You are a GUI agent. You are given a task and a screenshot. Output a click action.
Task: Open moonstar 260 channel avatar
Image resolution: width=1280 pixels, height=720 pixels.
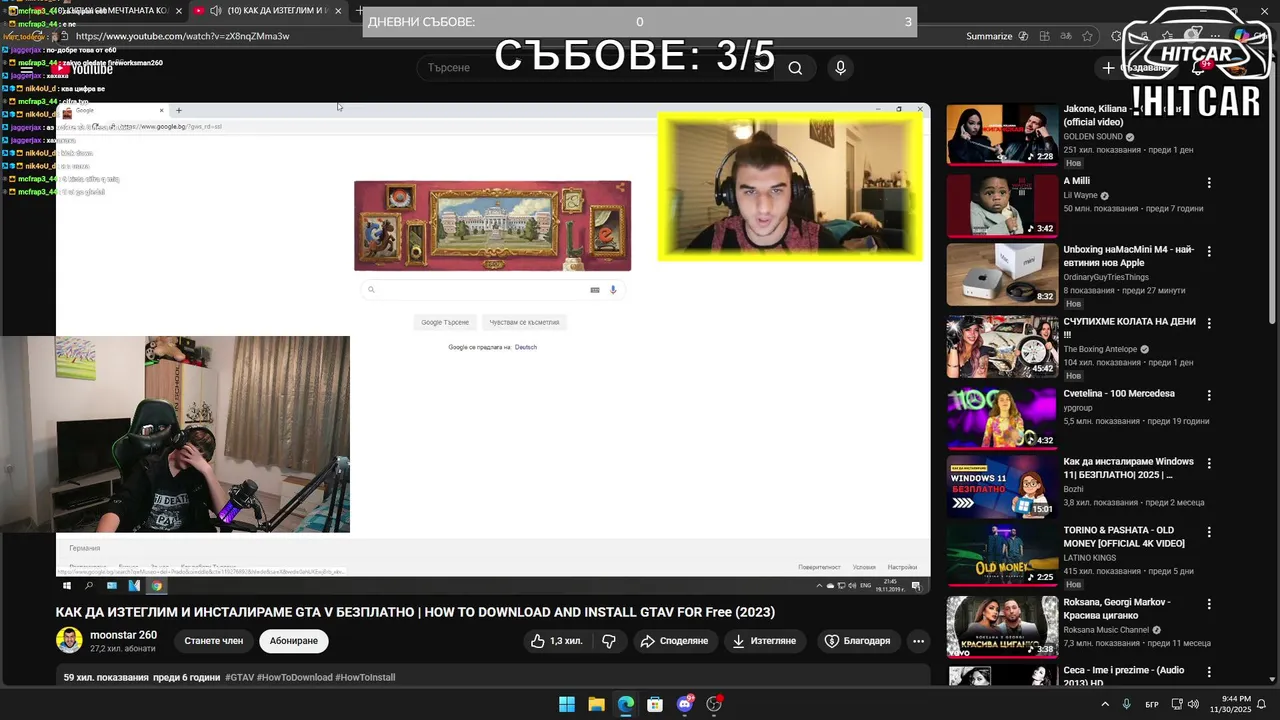point(69,640)
